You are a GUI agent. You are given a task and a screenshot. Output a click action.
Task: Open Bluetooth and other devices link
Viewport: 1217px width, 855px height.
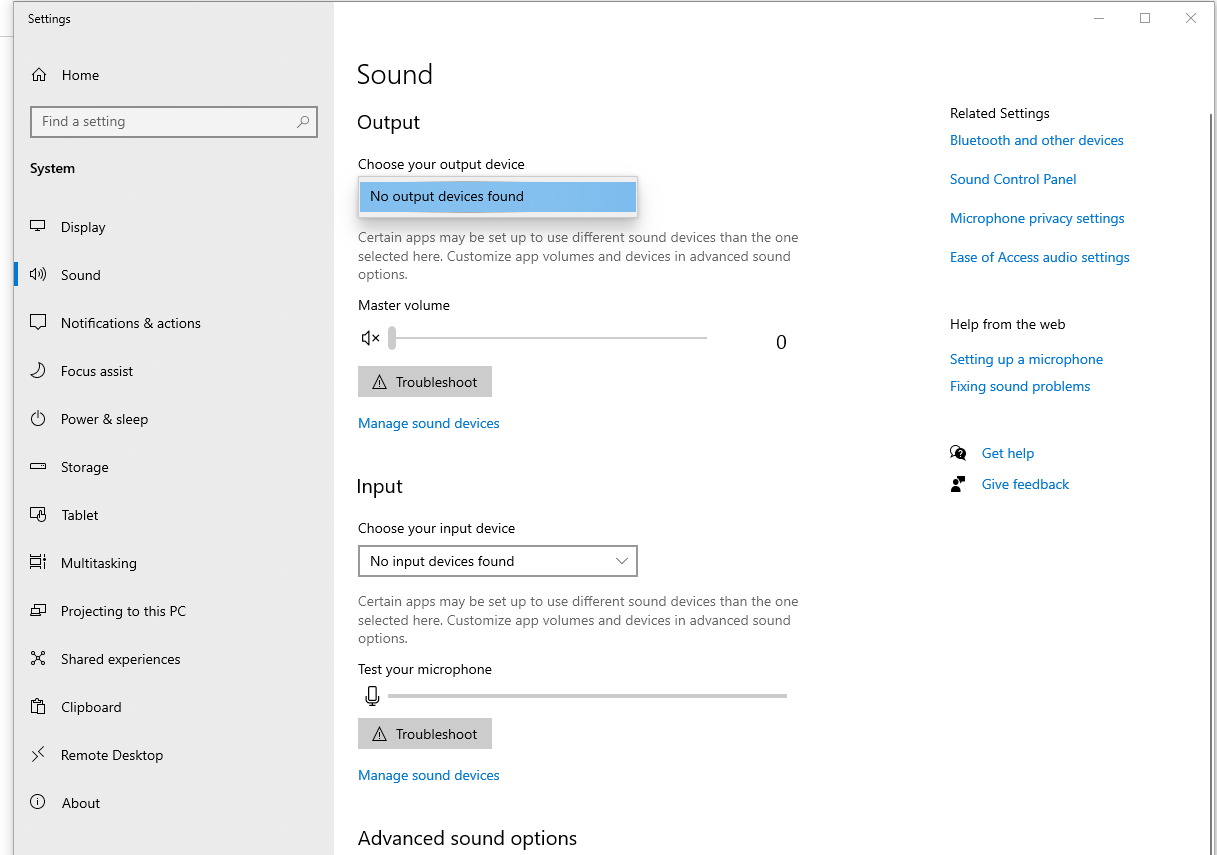point(1036,140)
